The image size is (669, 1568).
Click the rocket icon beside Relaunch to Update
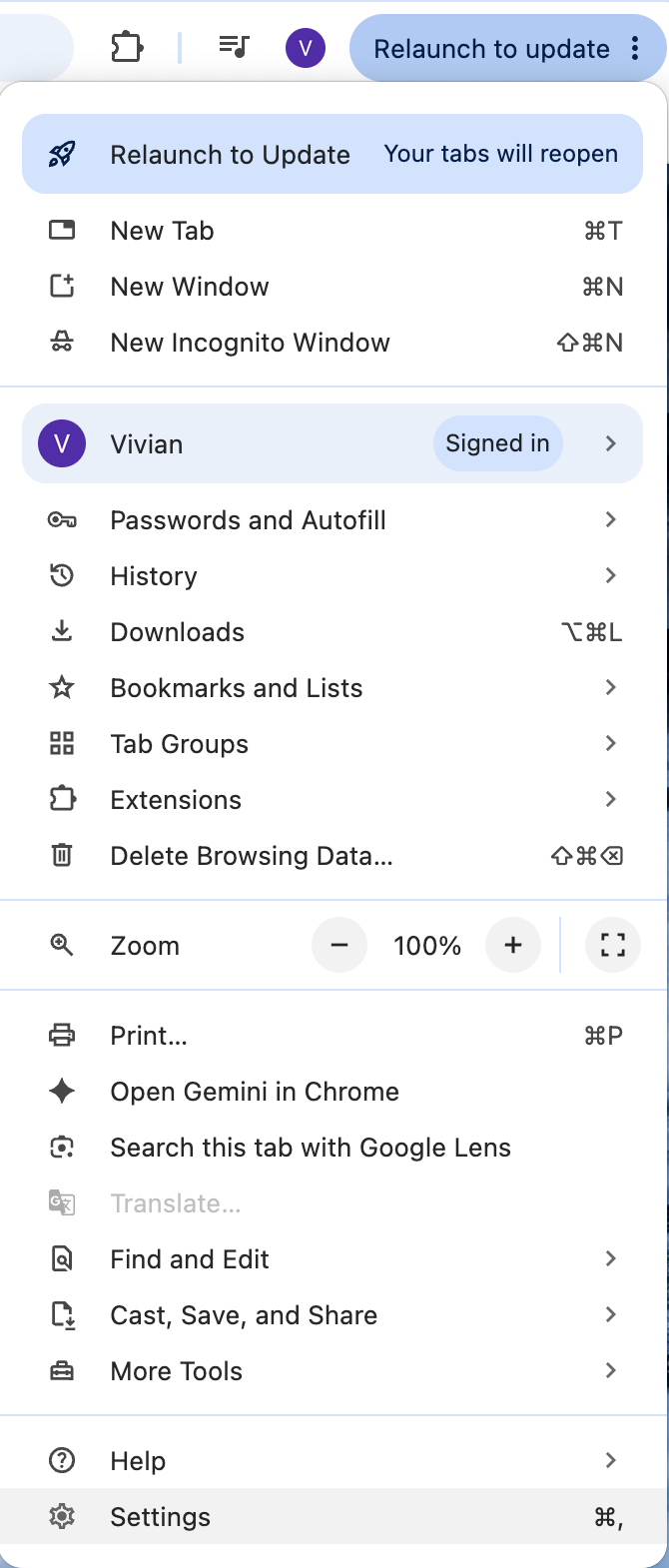[62, 155]
